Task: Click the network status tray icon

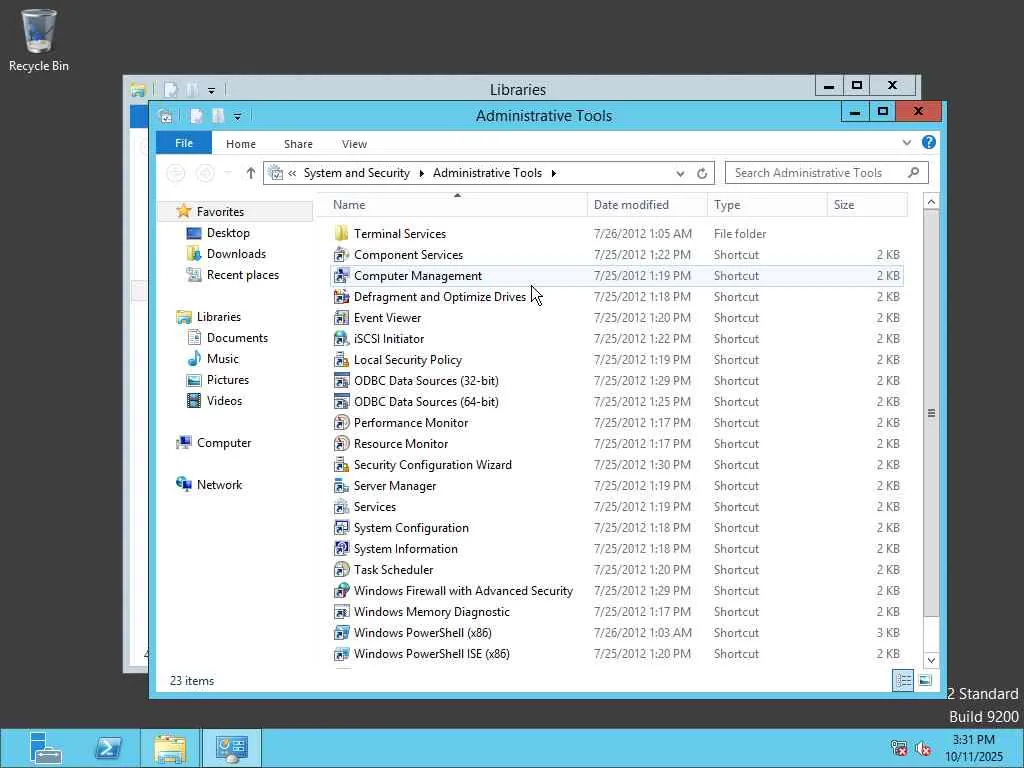Action: pyautogui.click(x=899, y=748)
